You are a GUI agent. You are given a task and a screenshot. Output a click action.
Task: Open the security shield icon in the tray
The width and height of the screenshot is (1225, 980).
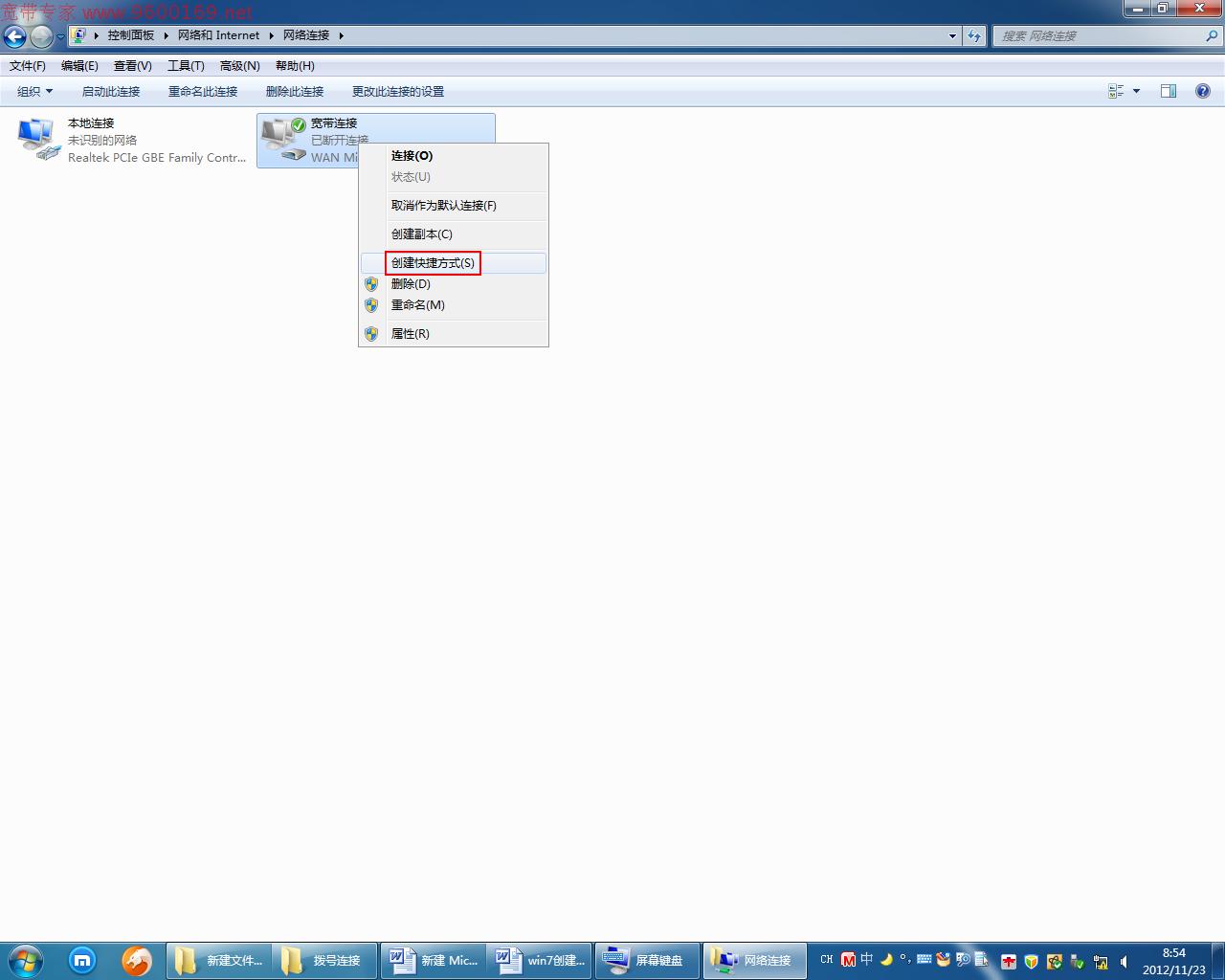(1031, 961)
